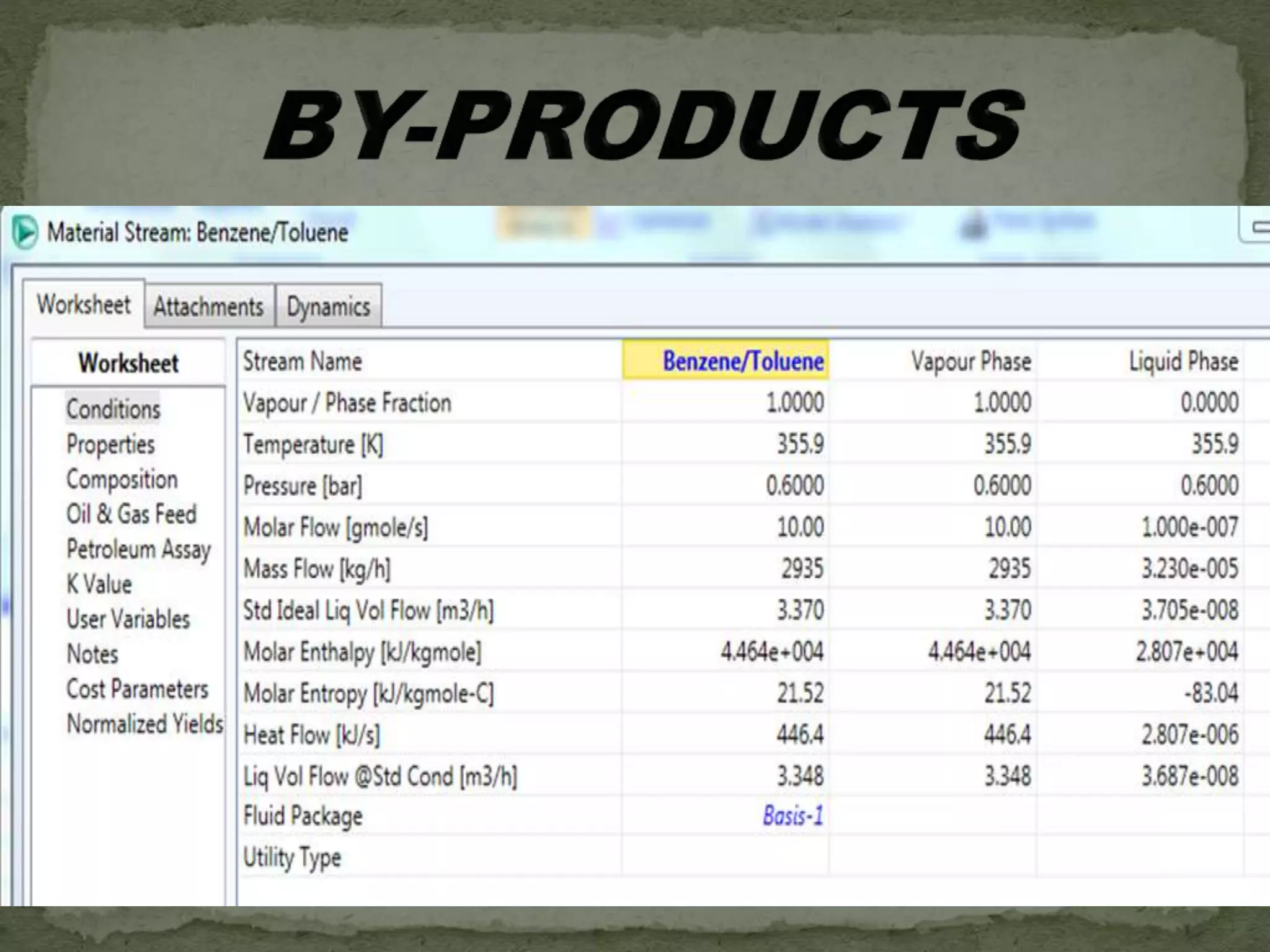Select the Benzene/Toluene vapour fraction value 1.0000
Image resolution: width=1270 pixels, height=952 pixels.
[x=795, y=402]
